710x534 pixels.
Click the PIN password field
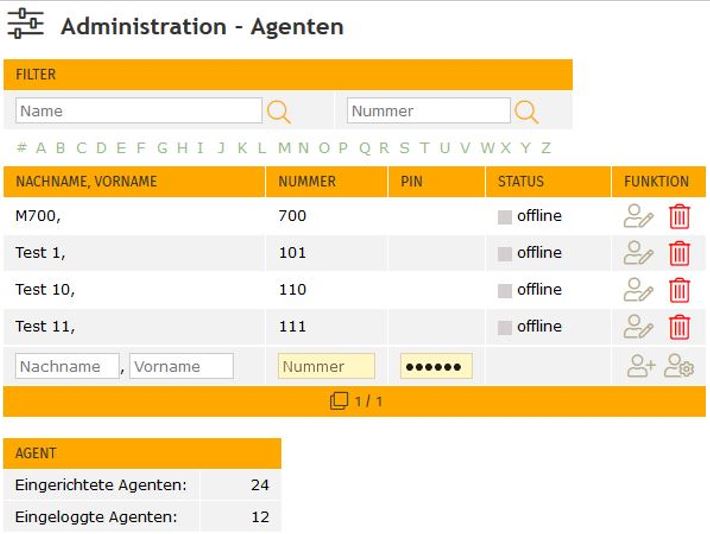tap(436, 366)
